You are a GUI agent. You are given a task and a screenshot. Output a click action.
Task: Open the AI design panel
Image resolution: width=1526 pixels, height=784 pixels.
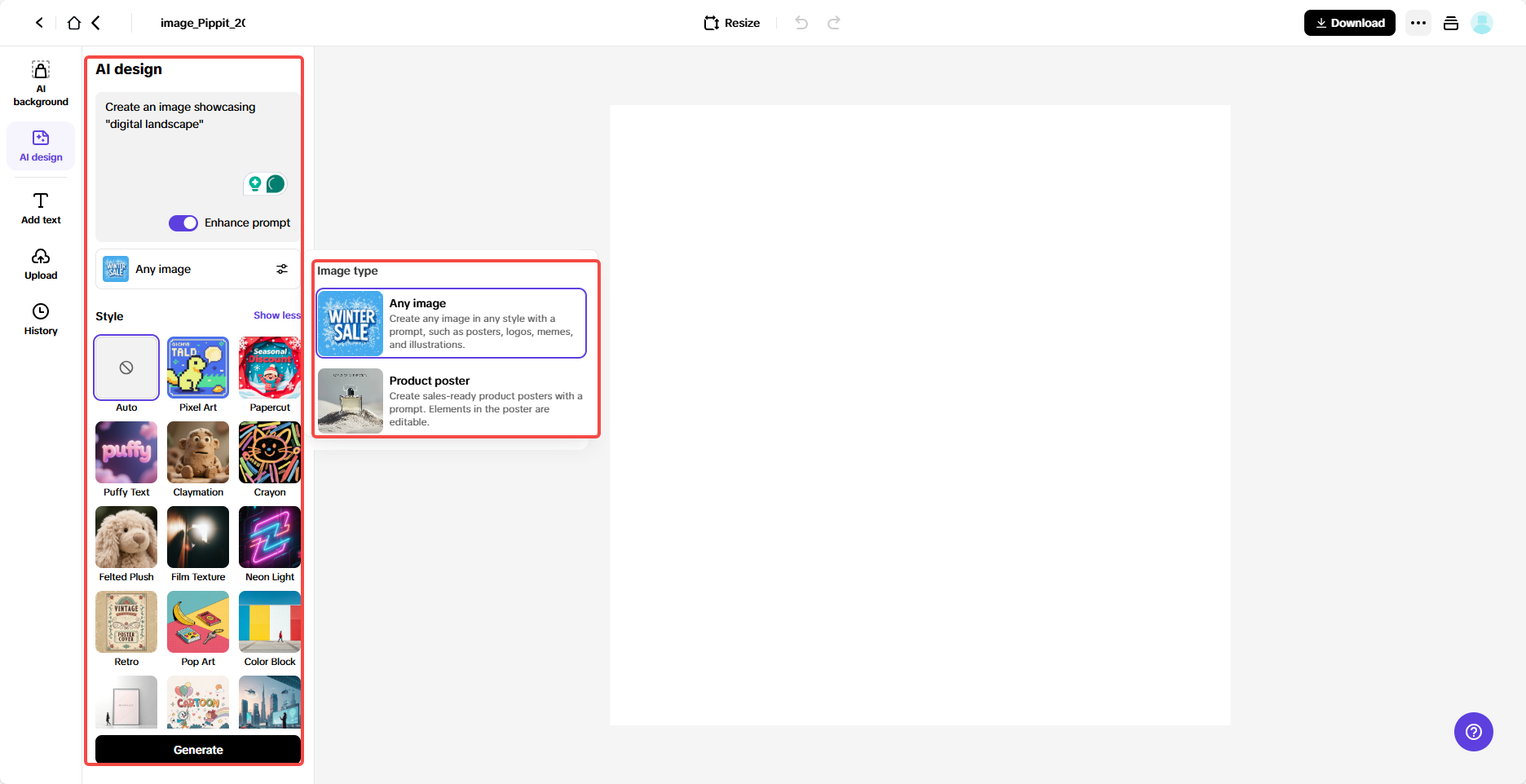coord(40,145)
